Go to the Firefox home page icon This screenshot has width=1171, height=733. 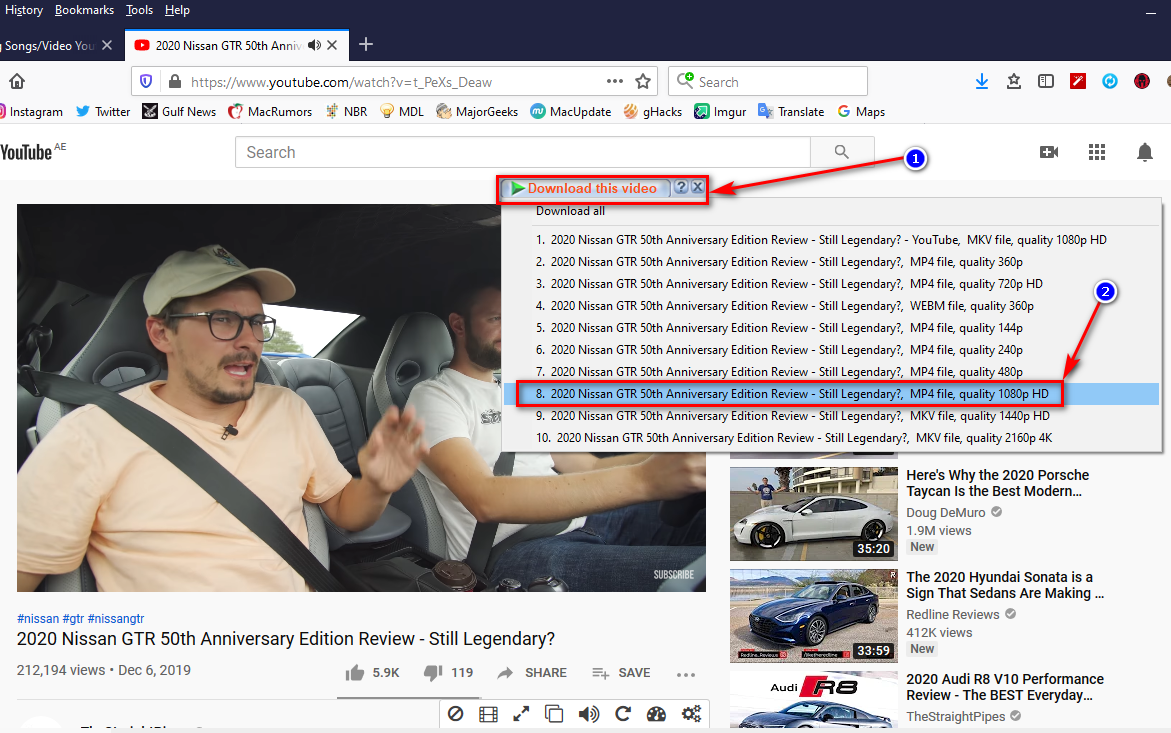(x=17, y=81)
